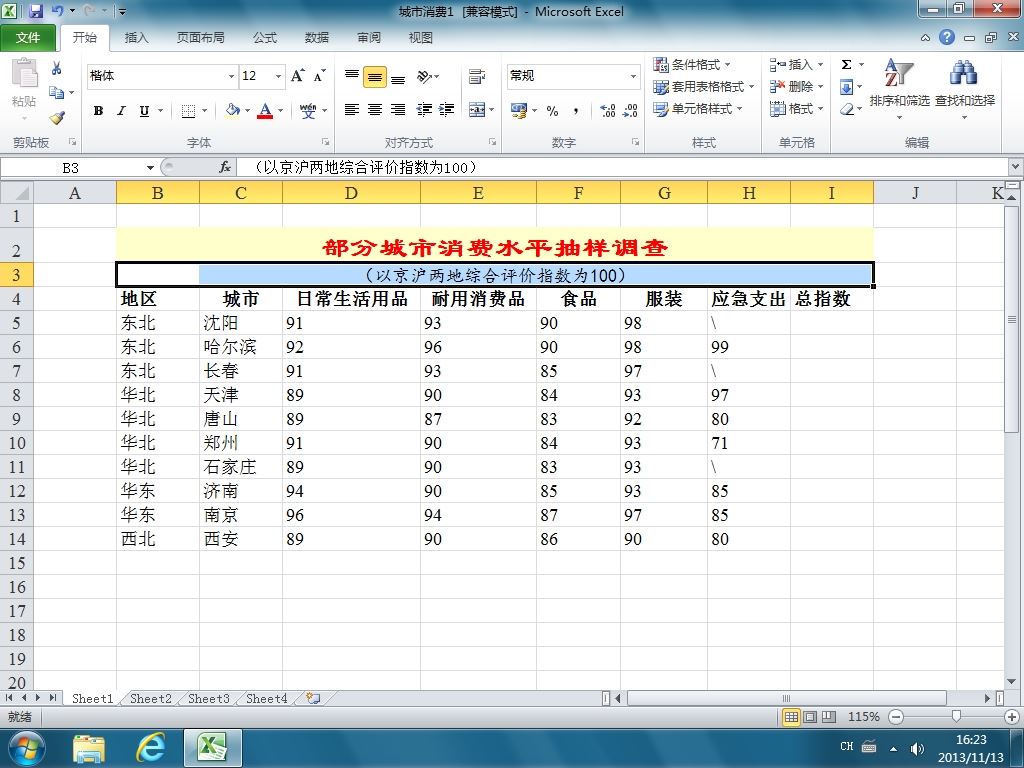Click Decrease Decimal icon
1024x768 pixels.
tap(630, 111)
